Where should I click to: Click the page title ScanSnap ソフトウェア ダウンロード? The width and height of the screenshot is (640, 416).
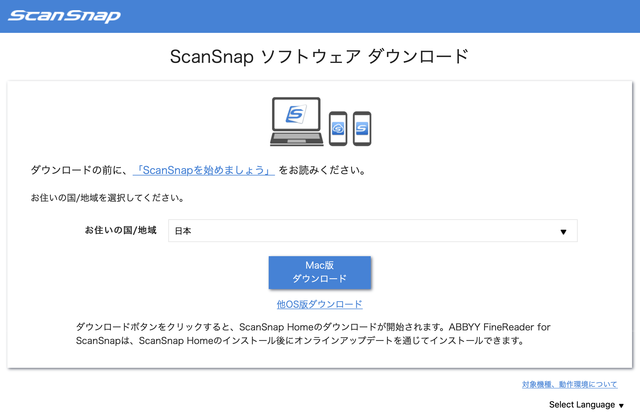[x=319, y=56]
